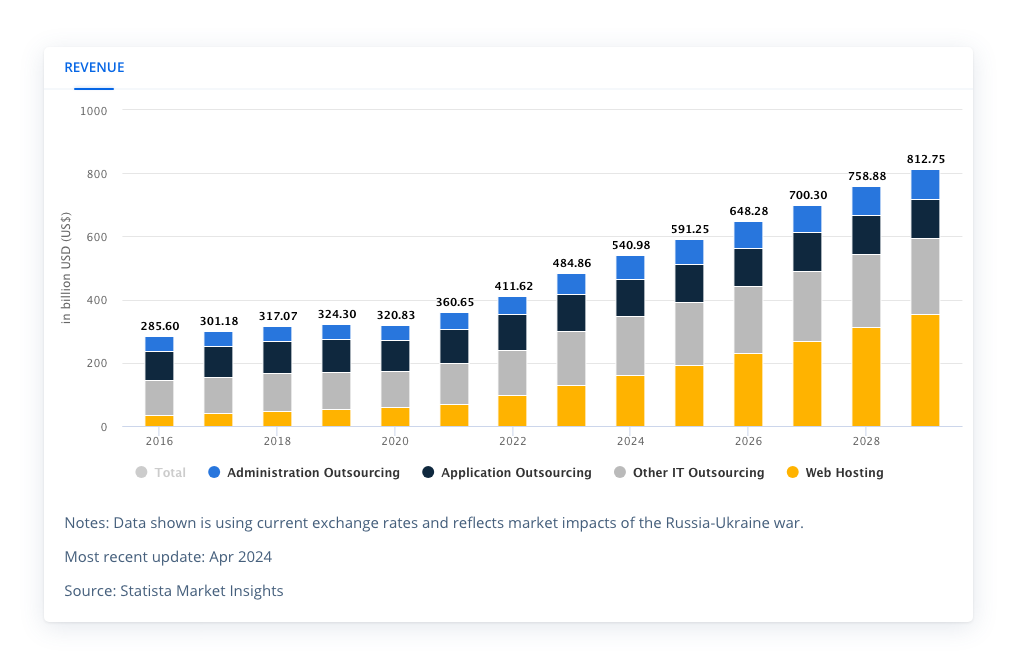
Task: Click the 812.75 total value label
Action: (x=925, y=159)
